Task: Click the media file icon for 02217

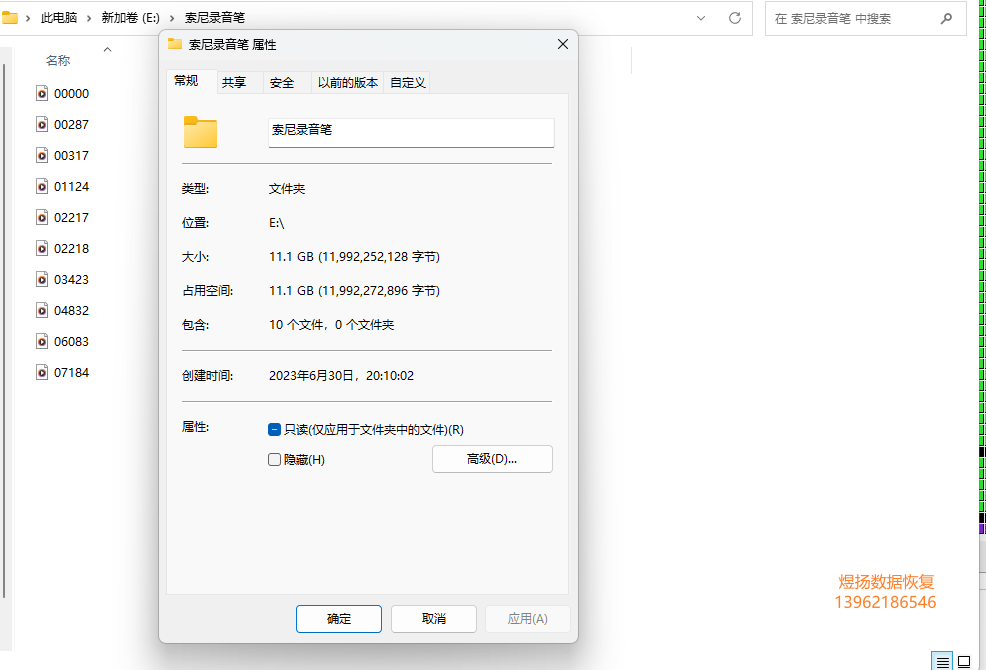Action: click(x=42, y=218)
